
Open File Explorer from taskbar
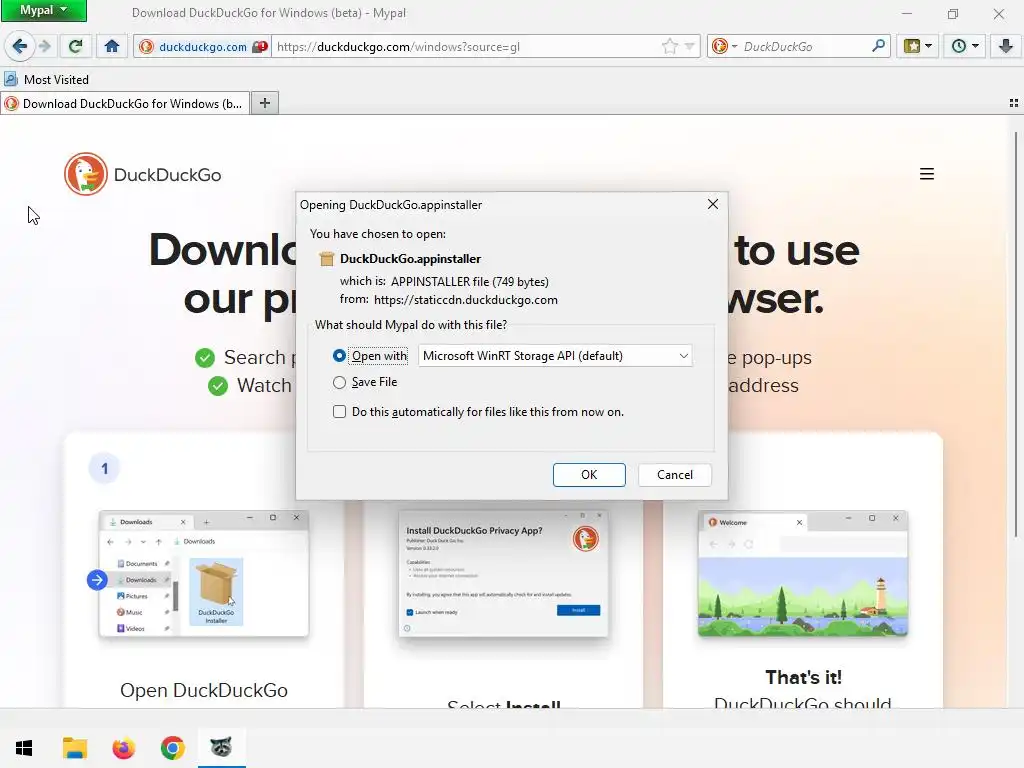74,748
